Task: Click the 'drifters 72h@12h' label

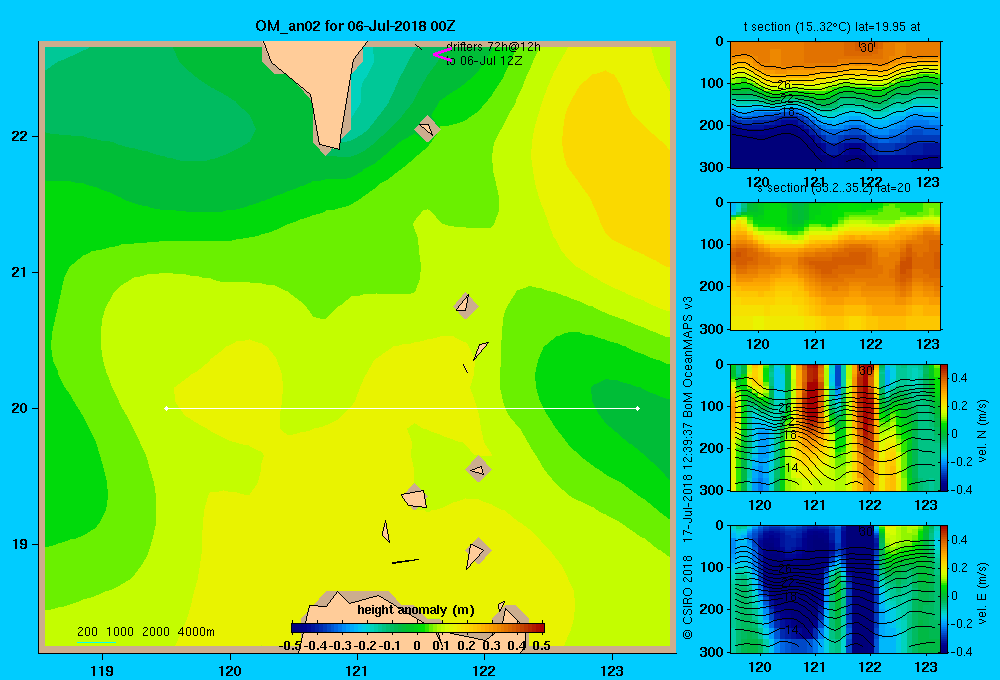Action: 493,47
